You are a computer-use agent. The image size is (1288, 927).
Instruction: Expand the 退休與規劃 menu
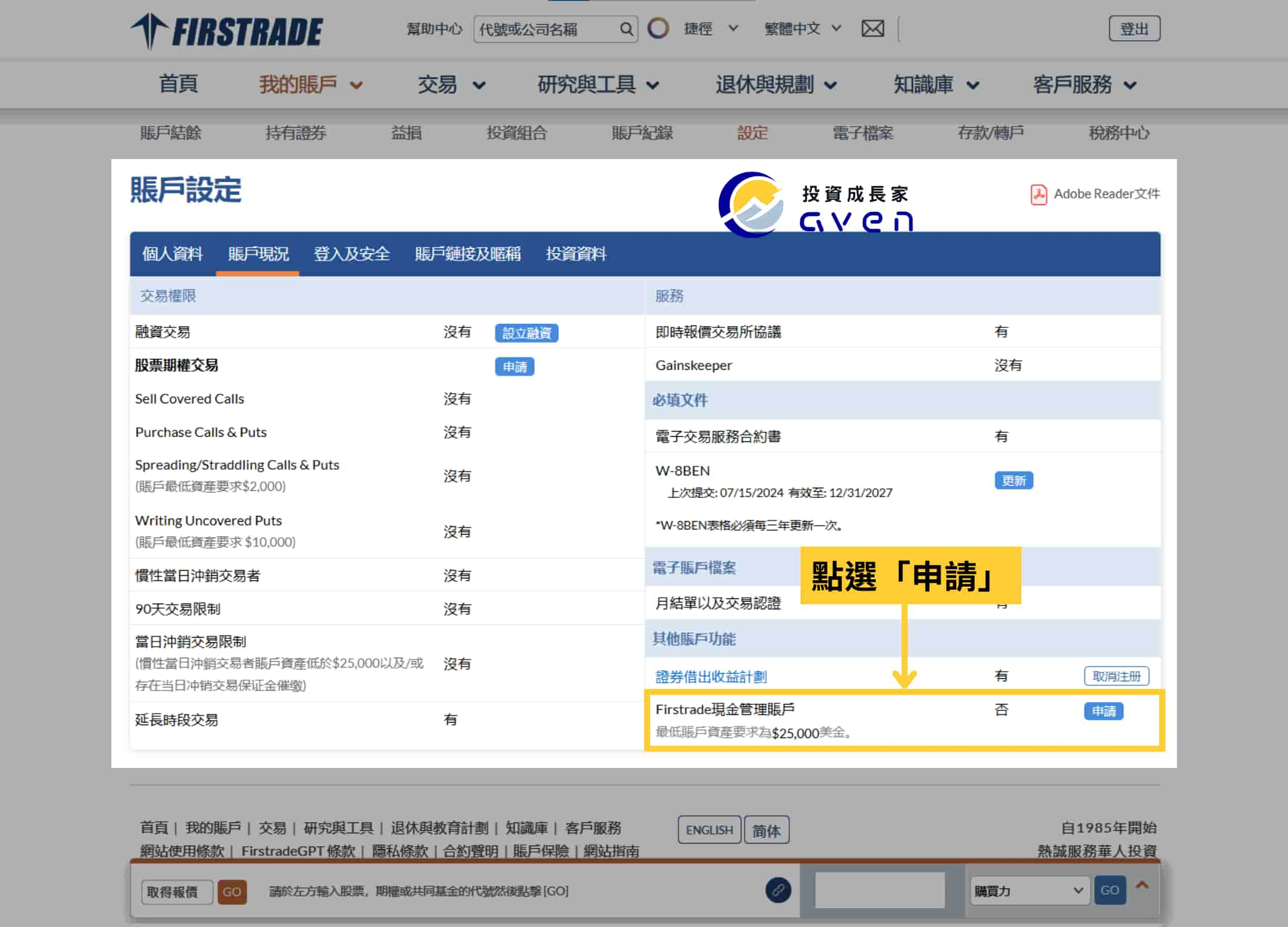pyautogui.click(x=776, y=84)
